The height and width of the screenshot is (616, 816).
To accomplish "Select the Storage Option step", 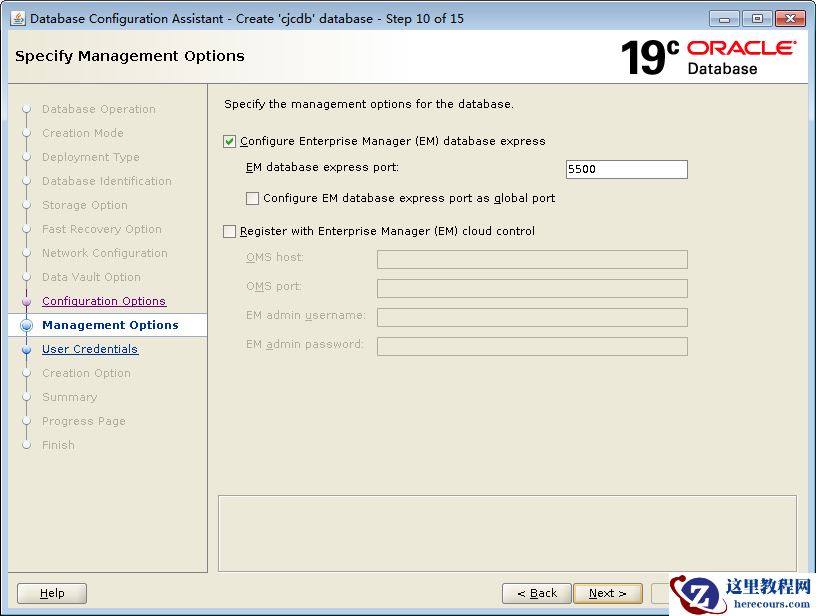I will (84, 205).
